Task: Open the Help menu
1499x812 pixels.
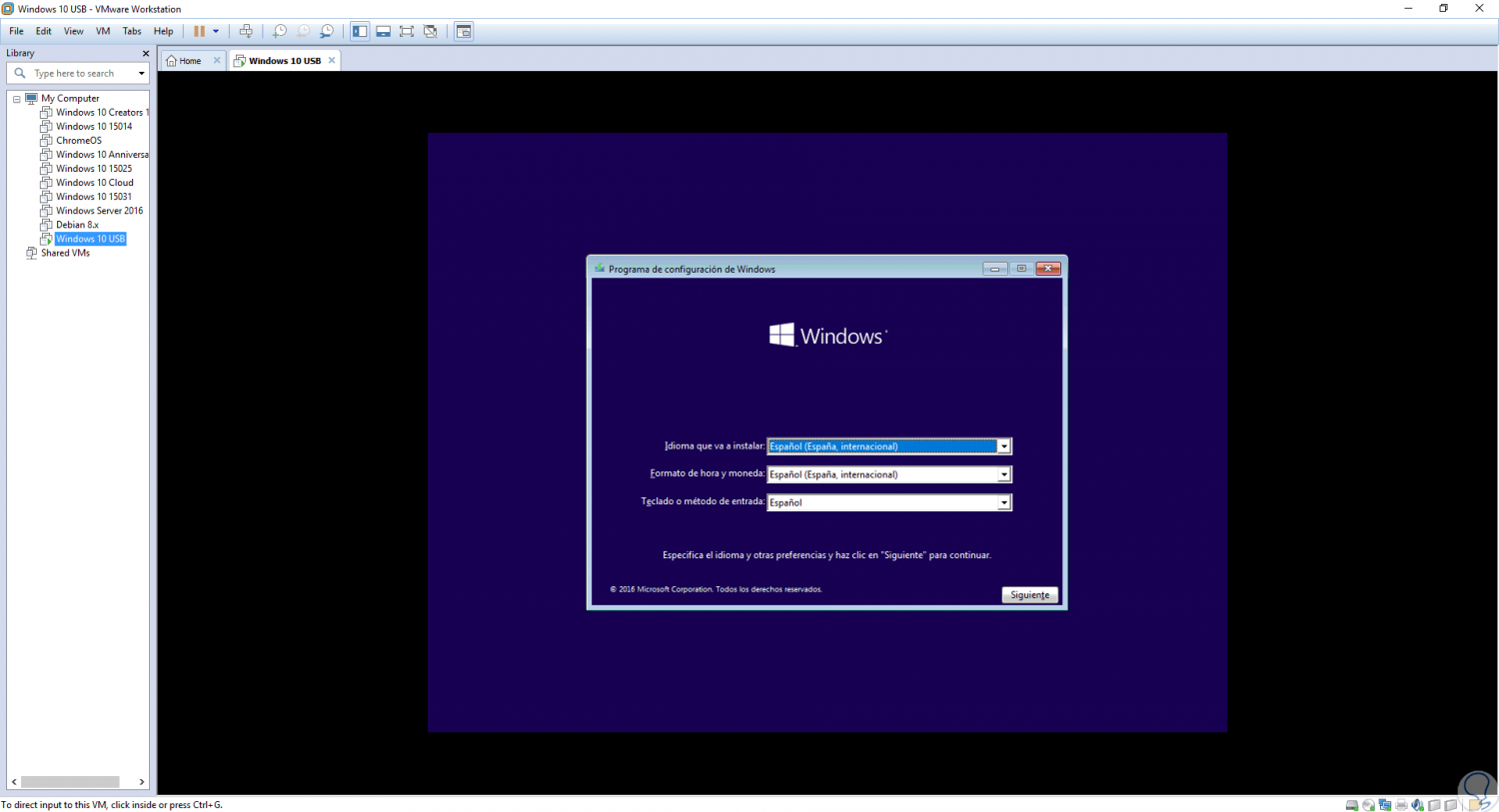Action: pos(164,31)
